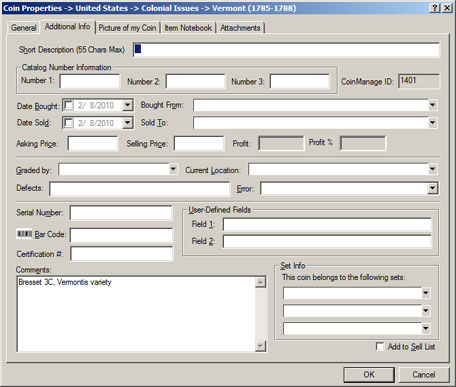
Task: Click the title bar help question mark
Action: [435, 8]
